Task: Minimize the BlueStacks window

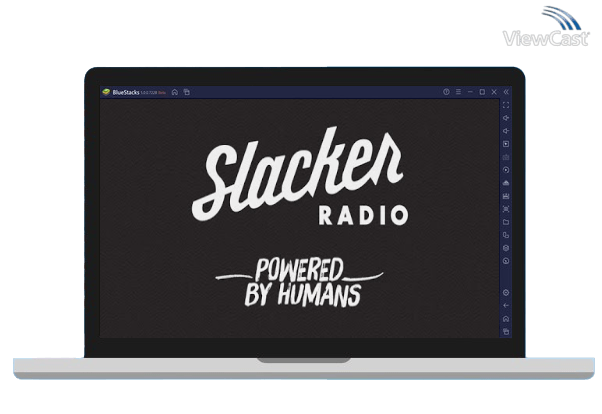Action: click(470, 92)
